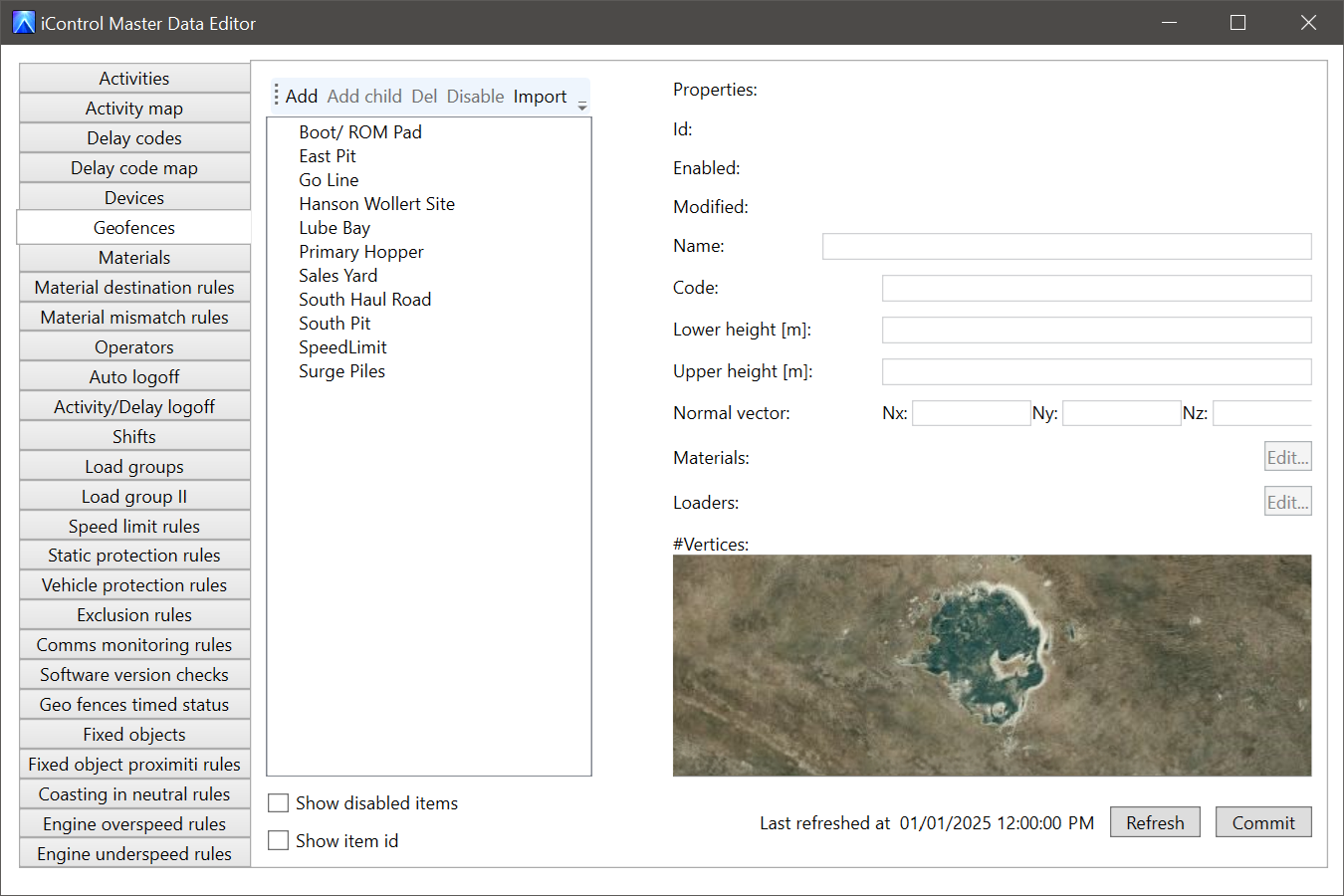Viewport: 1344px width, 896px height.
Task: Select East Pit in the list
Action: [x=328, y=156]
